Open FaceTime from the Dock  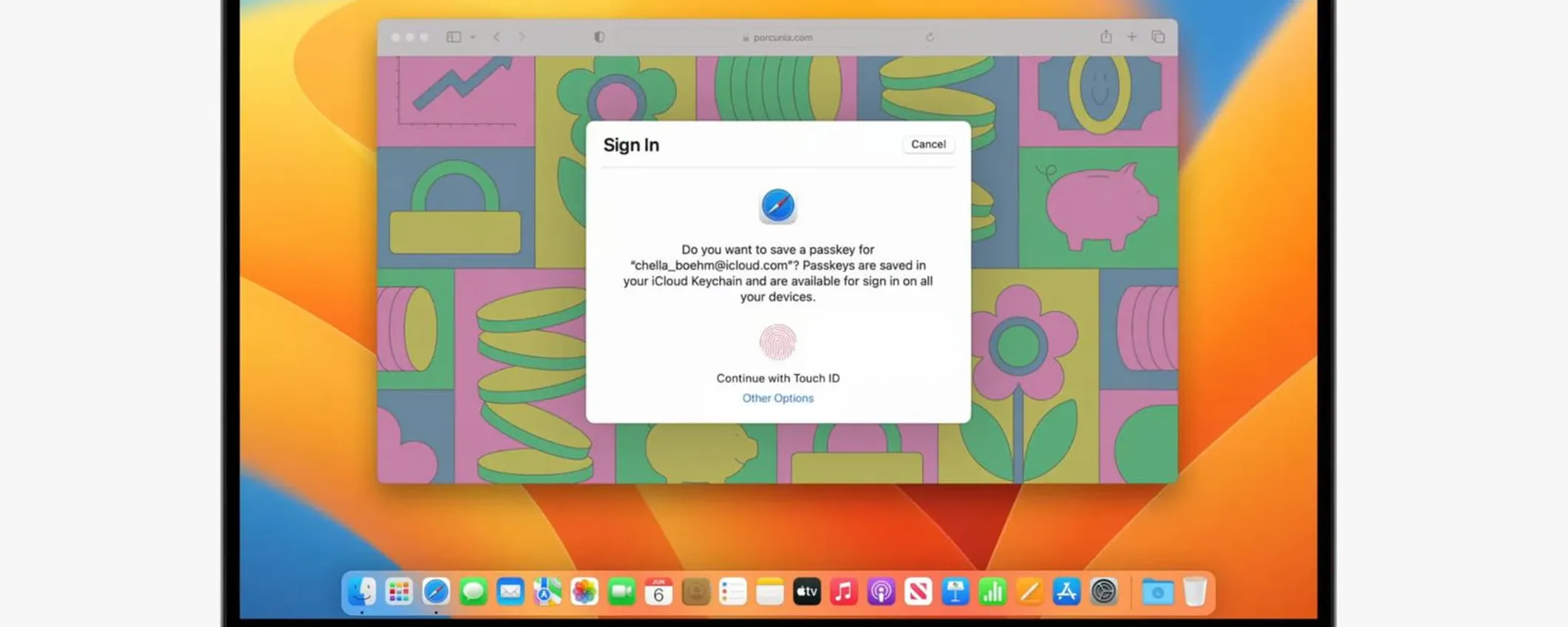click(621, 592)
